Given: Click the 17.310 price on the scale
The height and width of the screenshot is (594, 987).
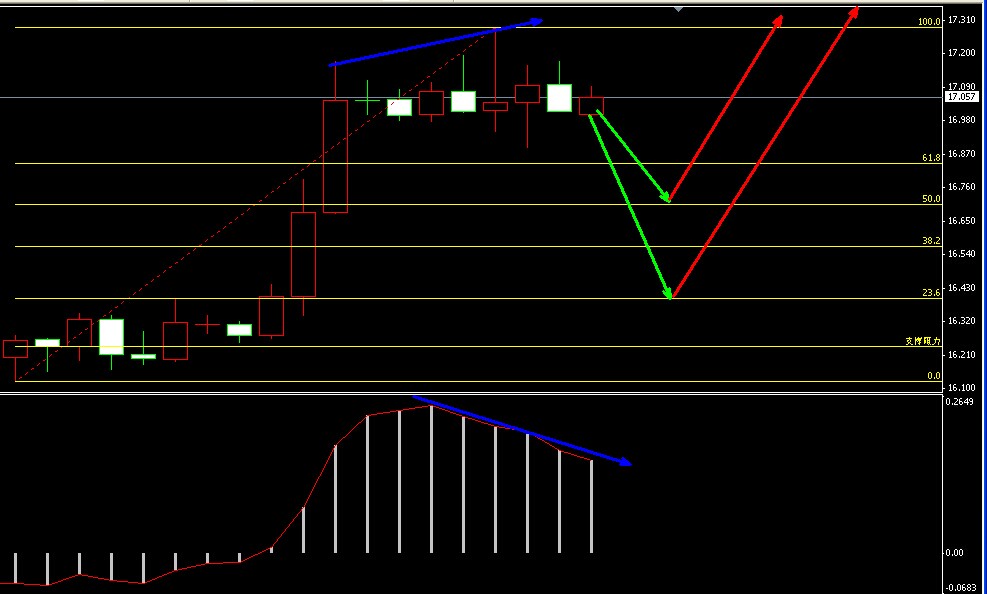Looking at the screenshot, I should pyautogui.click(x=962, y=20).
